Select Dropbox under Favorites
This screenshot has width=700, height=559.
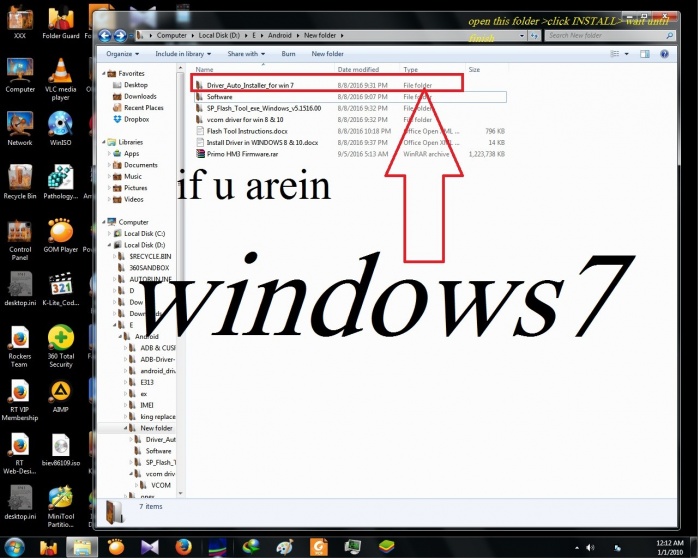[x=131, y=119]
